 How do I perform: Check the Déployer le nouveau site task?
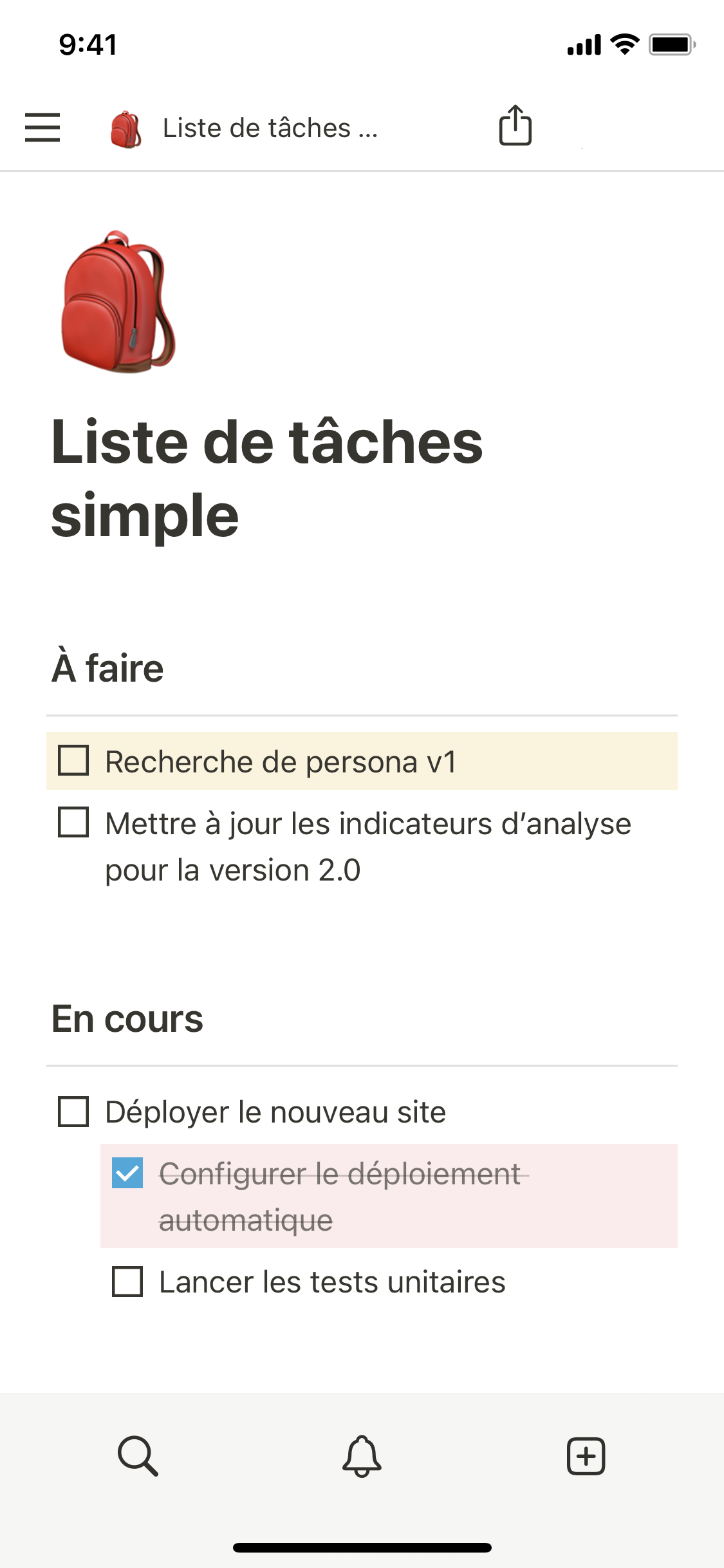point(73,1112)
